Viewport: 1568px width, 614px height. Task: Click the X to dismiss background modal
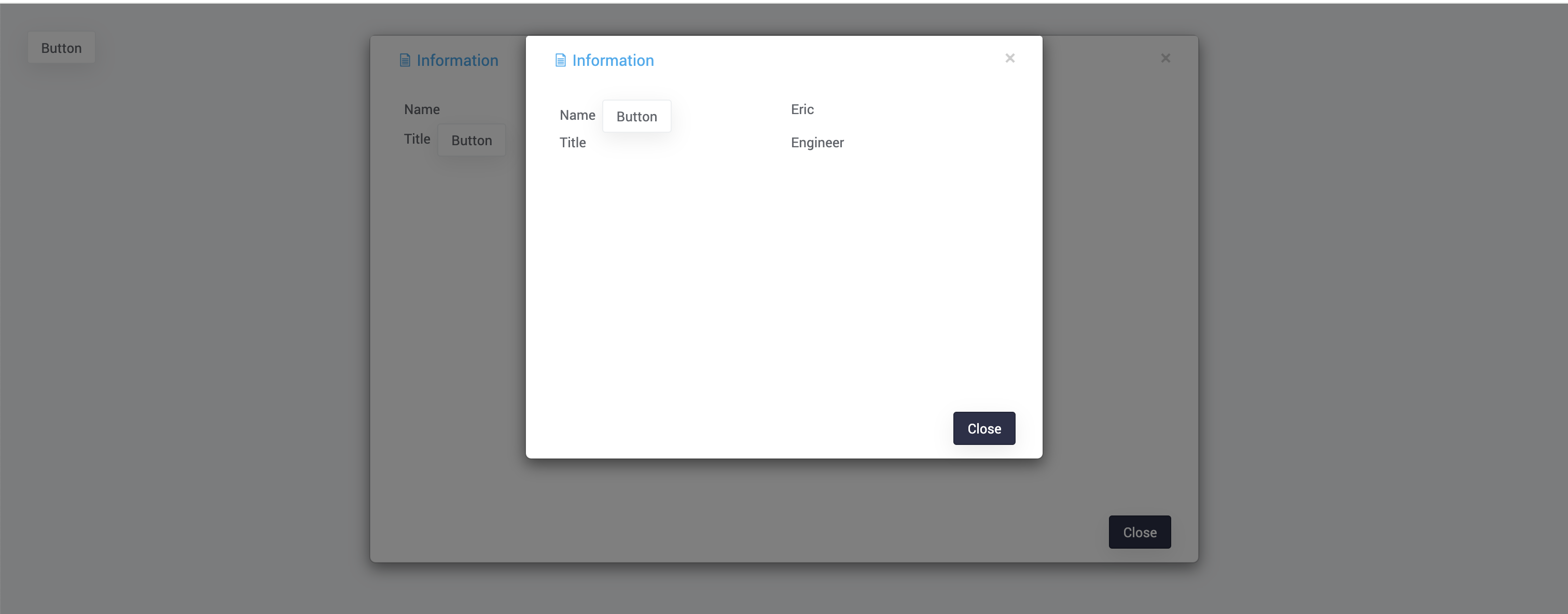point(1166,58)
